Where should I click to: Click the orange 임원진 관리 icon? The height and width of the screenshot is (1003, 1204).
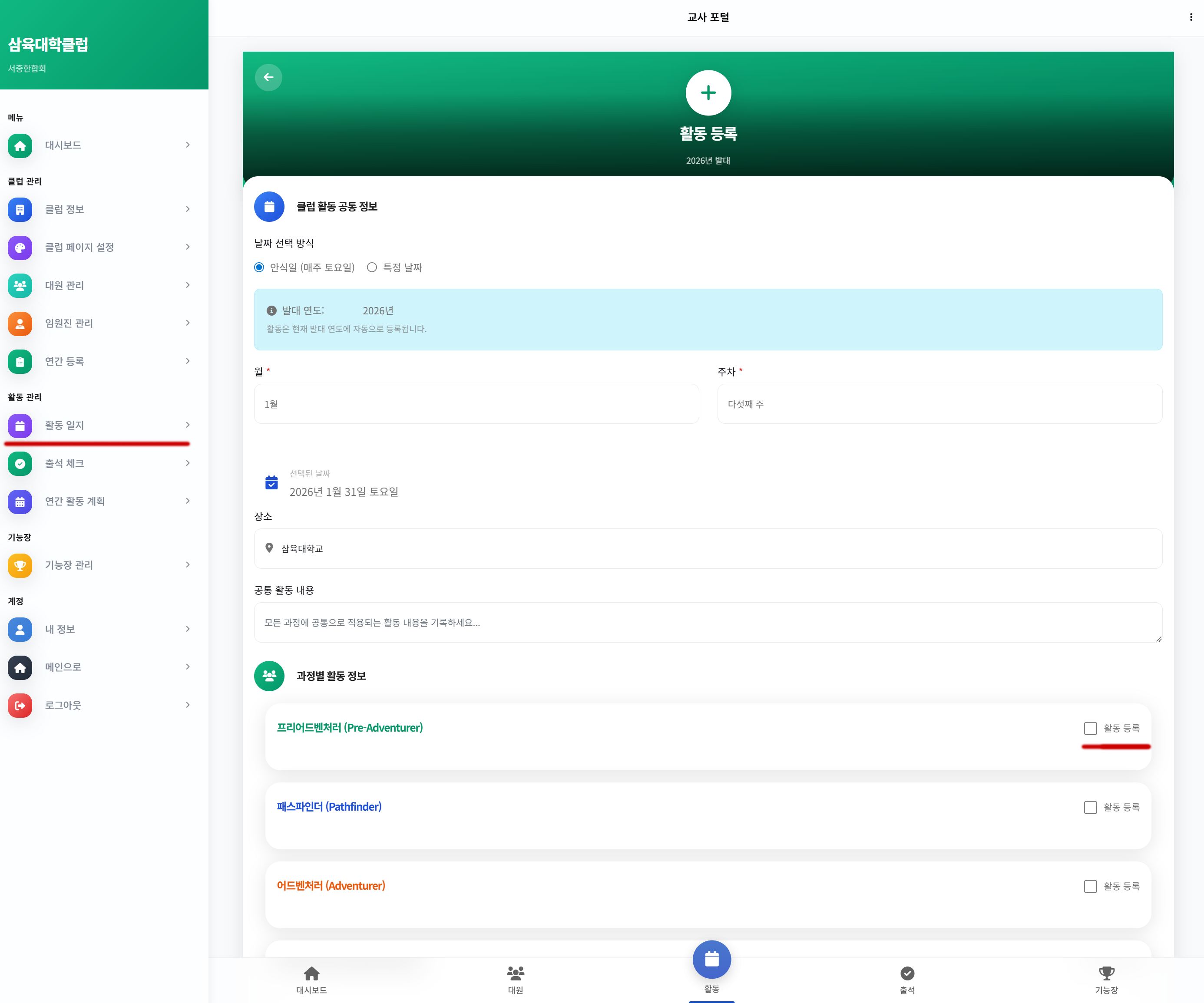[20, 323]
